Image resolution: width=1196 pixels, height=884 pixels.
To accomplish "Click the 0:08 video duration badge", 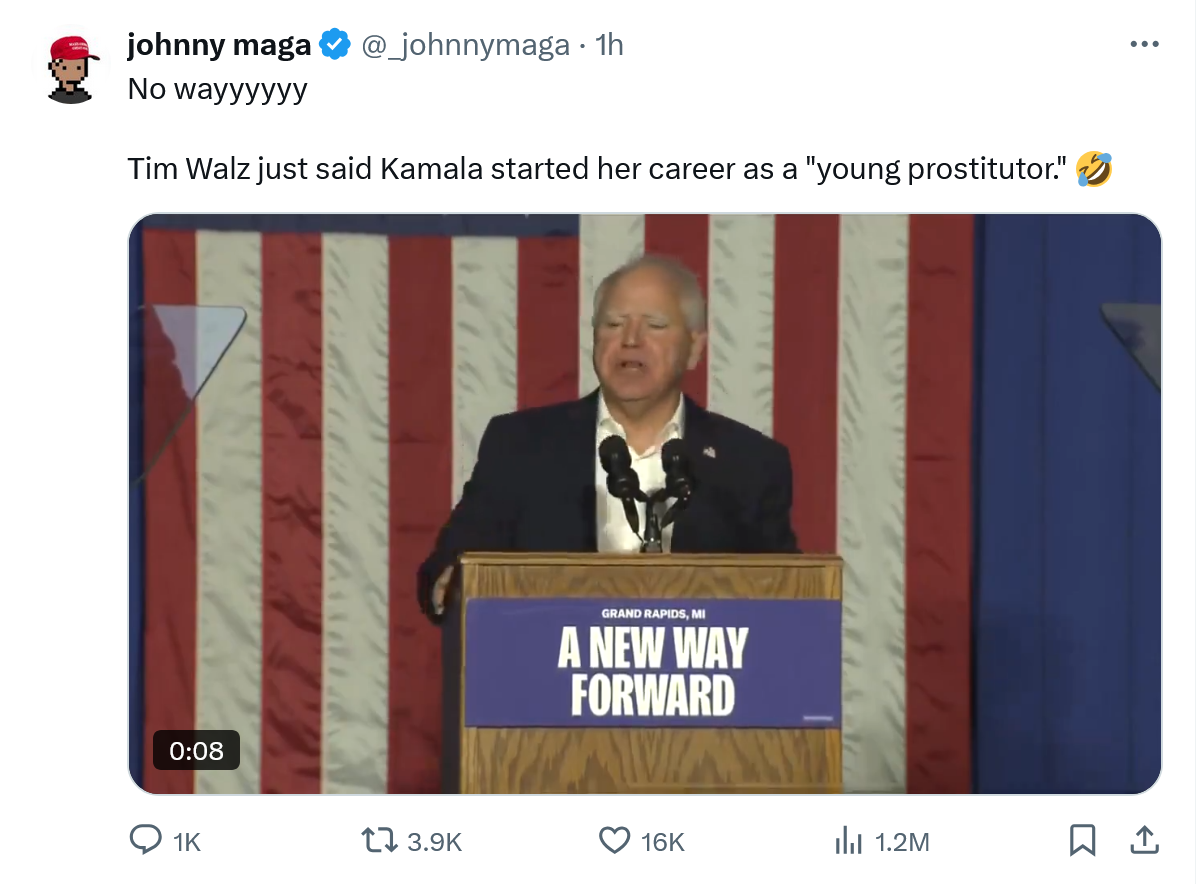I will pyautogui.click(x=196, y=750).
